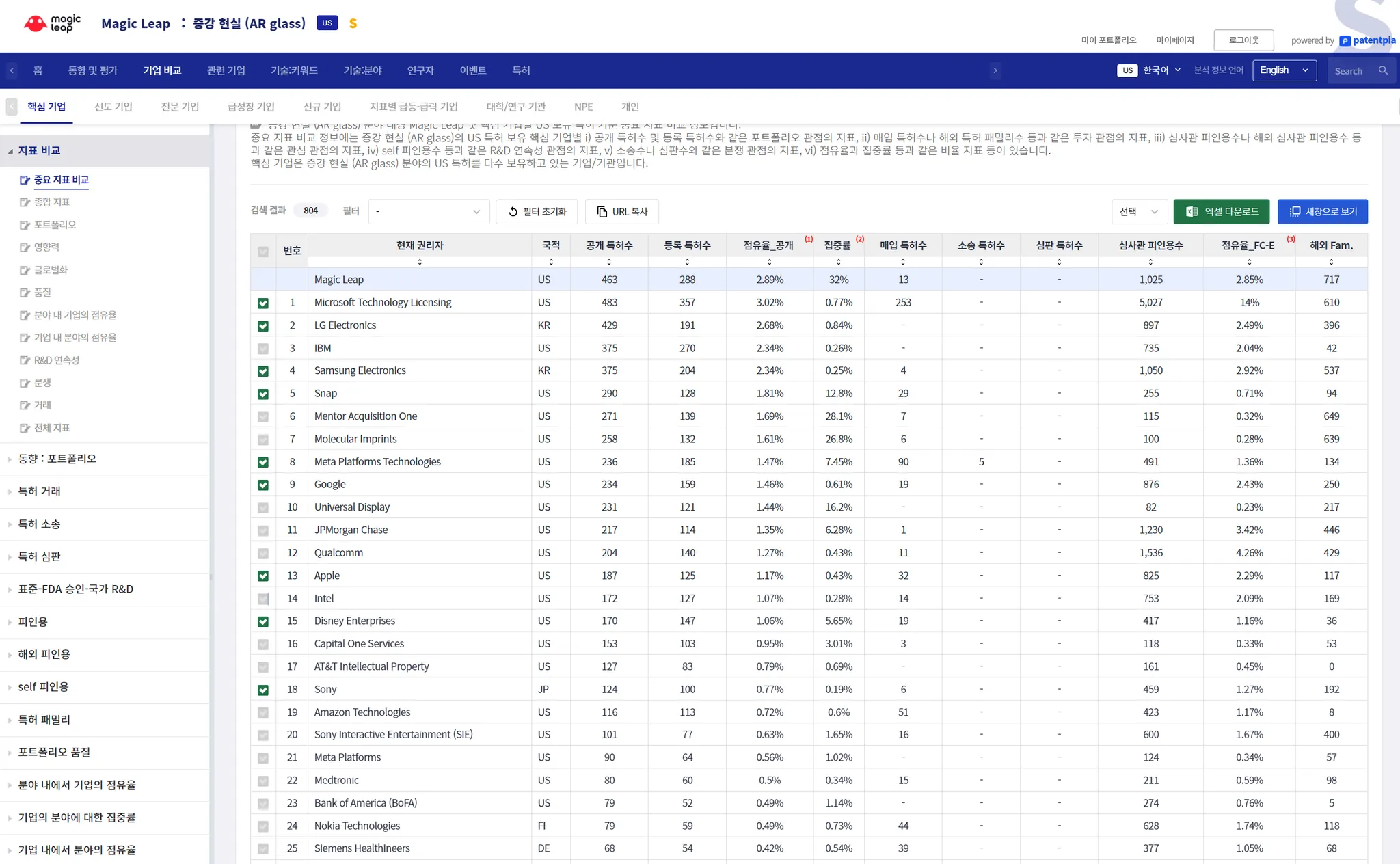Viewport: 1400px width, 864px height.
Task: Click the Excel download icon button
Action: (x=1192, y=212)
